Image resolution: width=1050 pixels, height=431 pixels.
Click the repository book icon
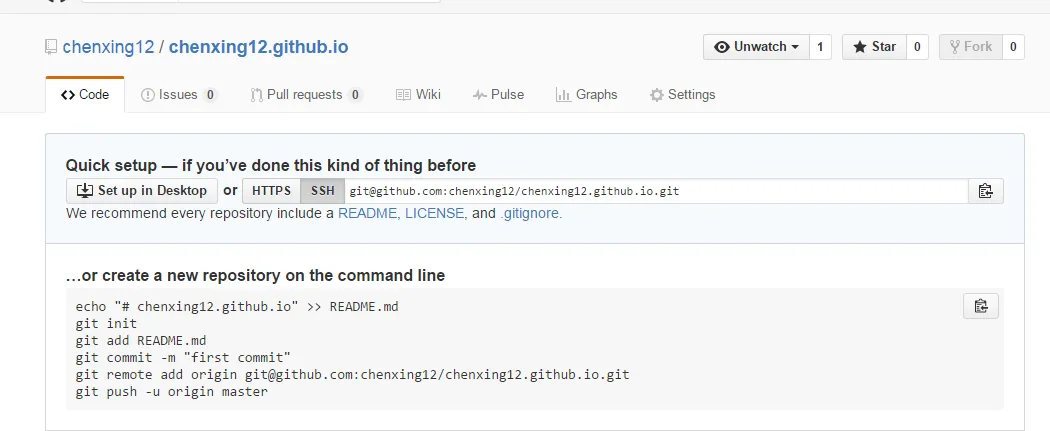click(x=51, y=47)
